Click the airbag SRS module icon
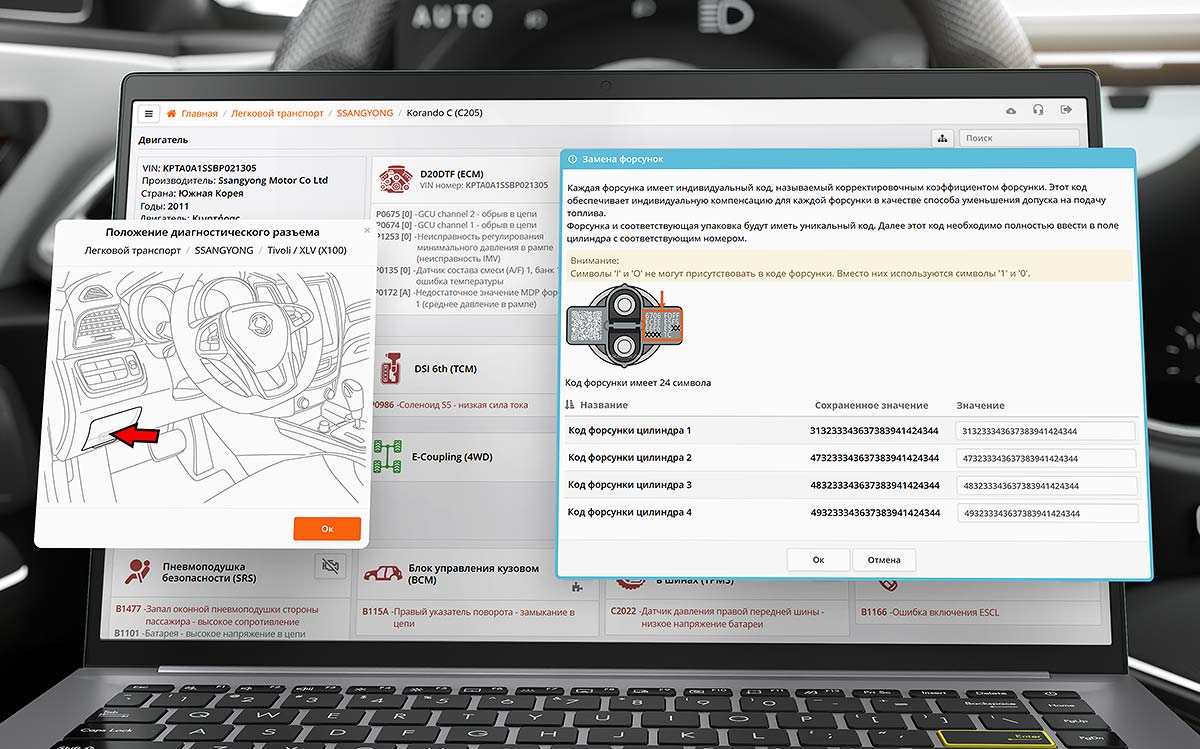1200x749 pixels. tap(137, 571)
